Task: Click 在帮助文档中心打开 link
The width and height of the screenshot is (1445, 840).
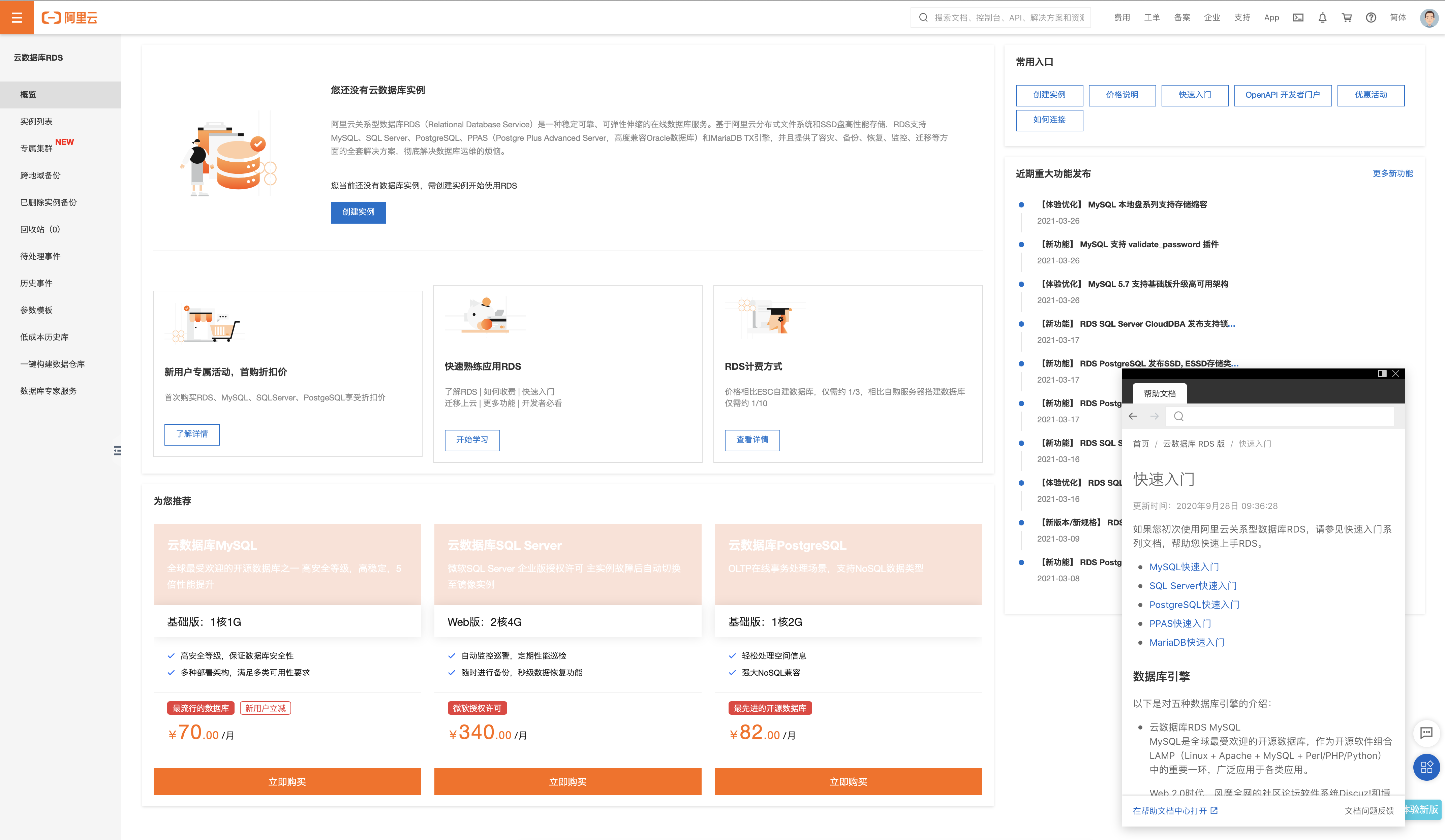Action: pyautogui.click(x=1175, y=811)
